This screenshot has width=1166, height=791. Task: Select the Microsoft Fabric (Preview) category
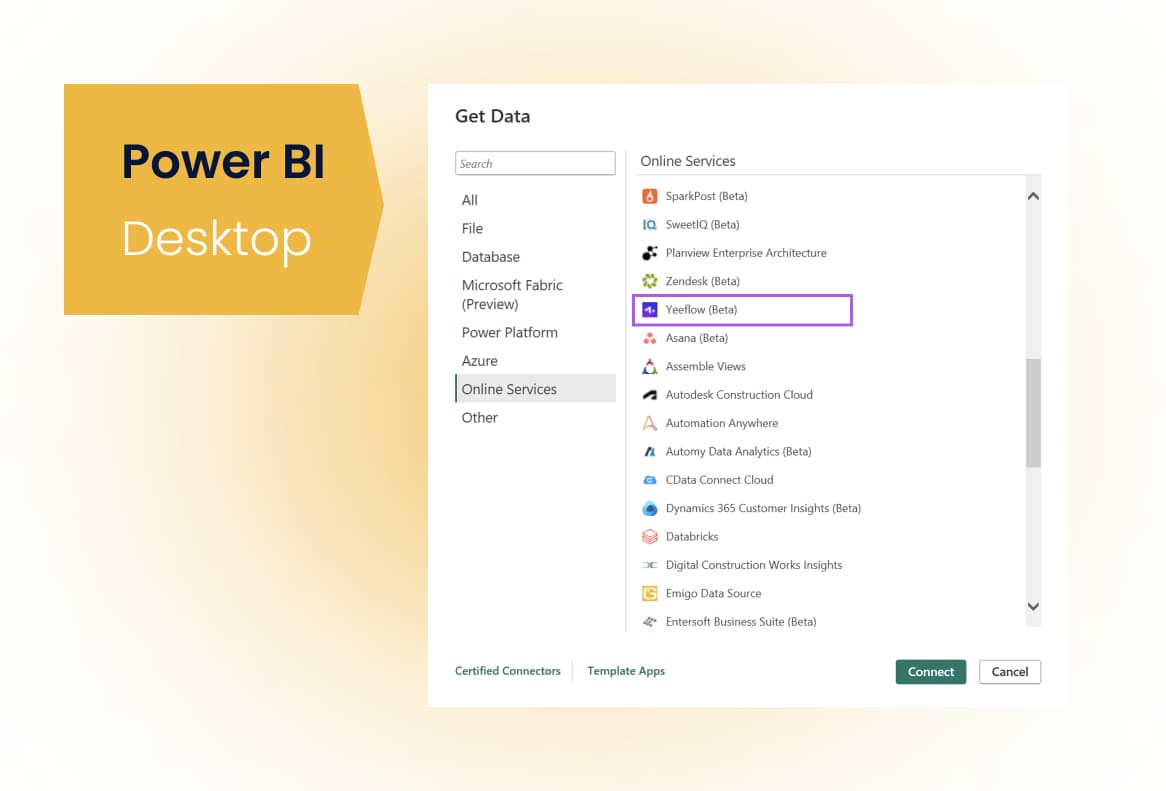click(x=512, y=294)
